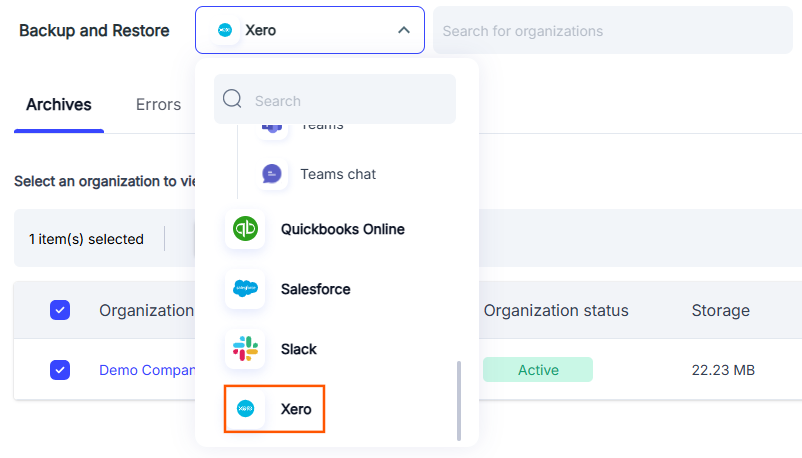Click the Storage column header

tap(721, 310)
